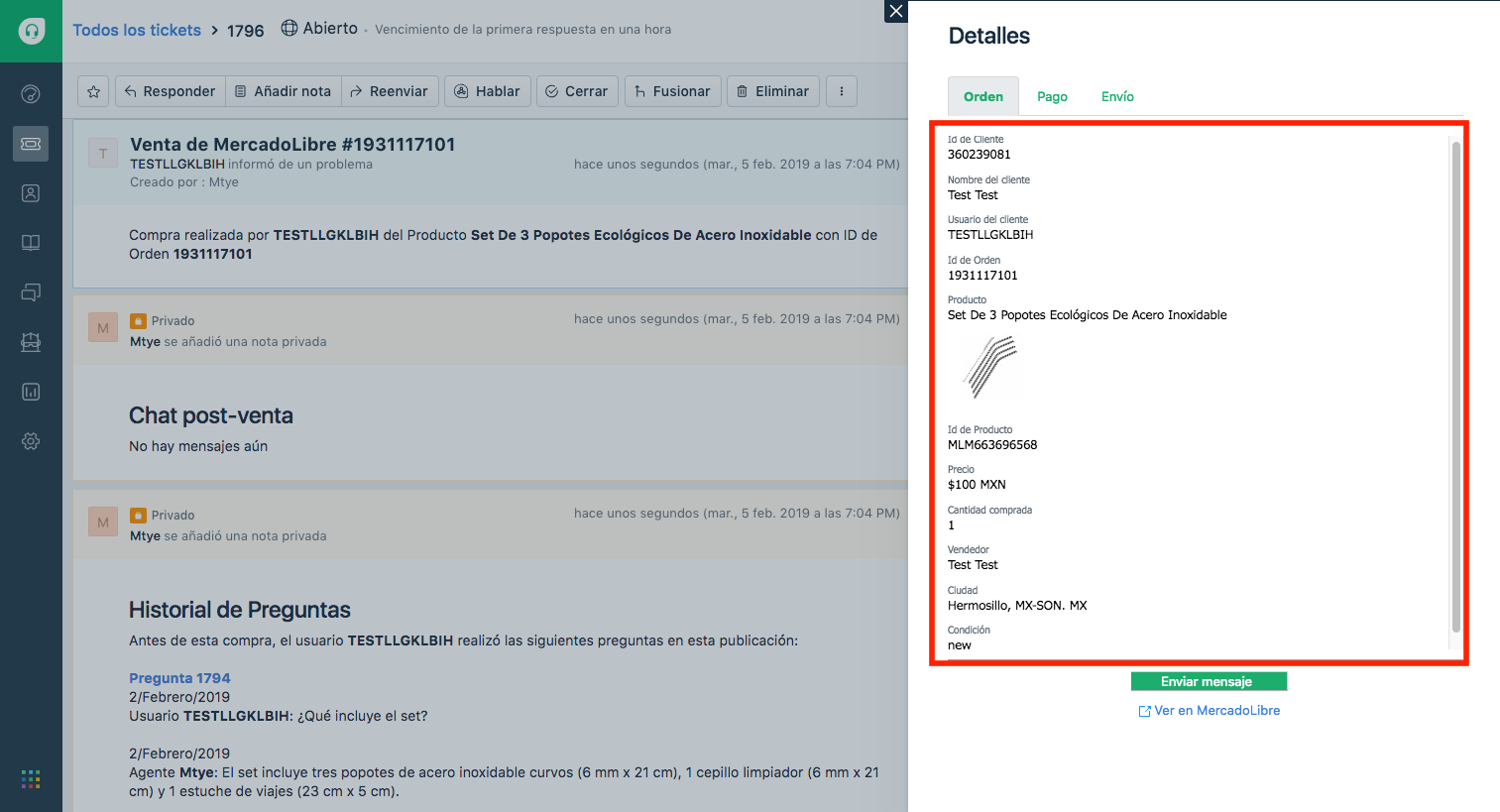Open the Reports chart icon in sidebar
Viewport: 1500px width, 812px height.
click(x=31, y=392)
